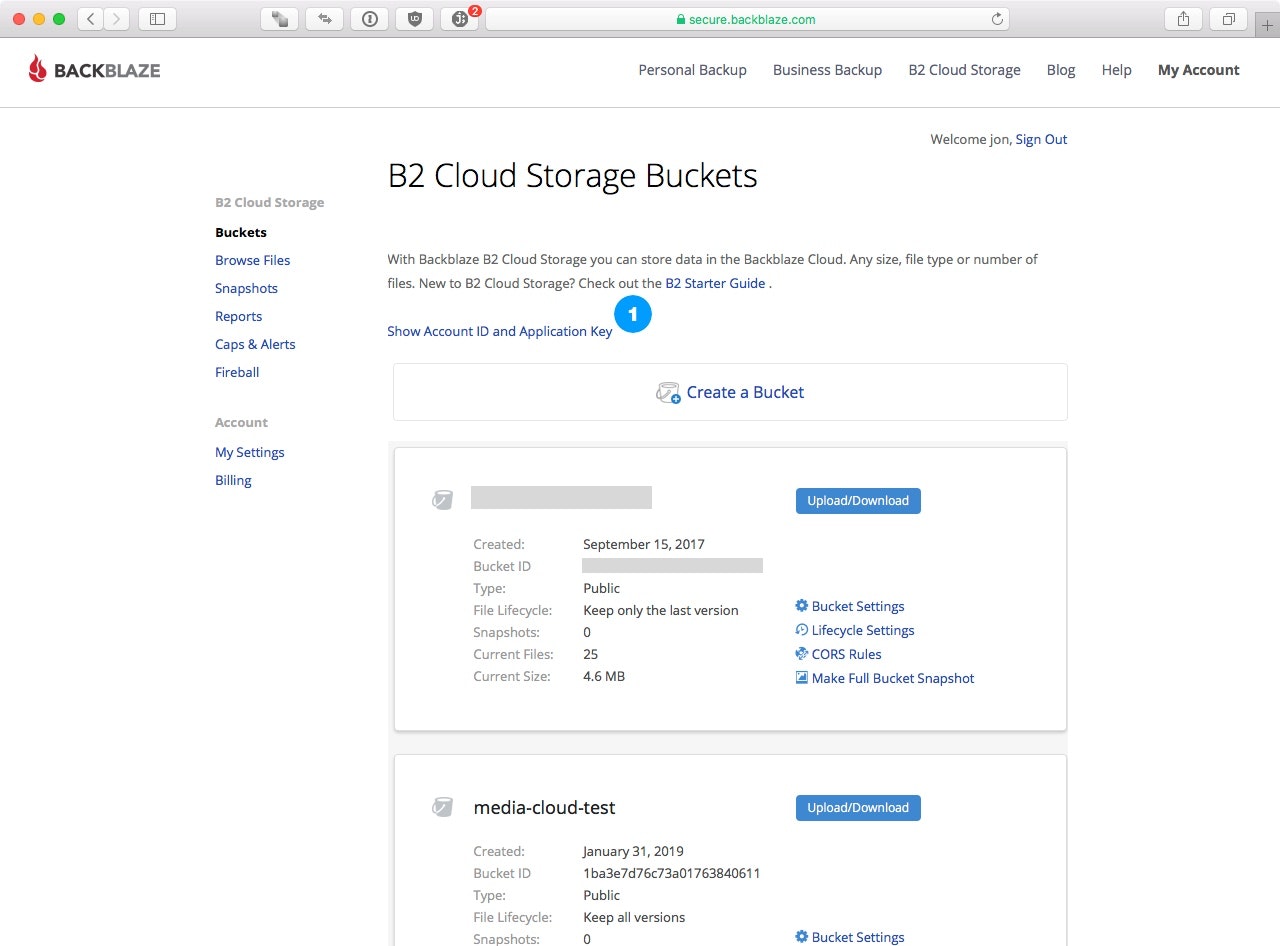Open Personal Backup in the top navigation
The width and height of the screenshot is (1280, 946).
click(693, 70)
